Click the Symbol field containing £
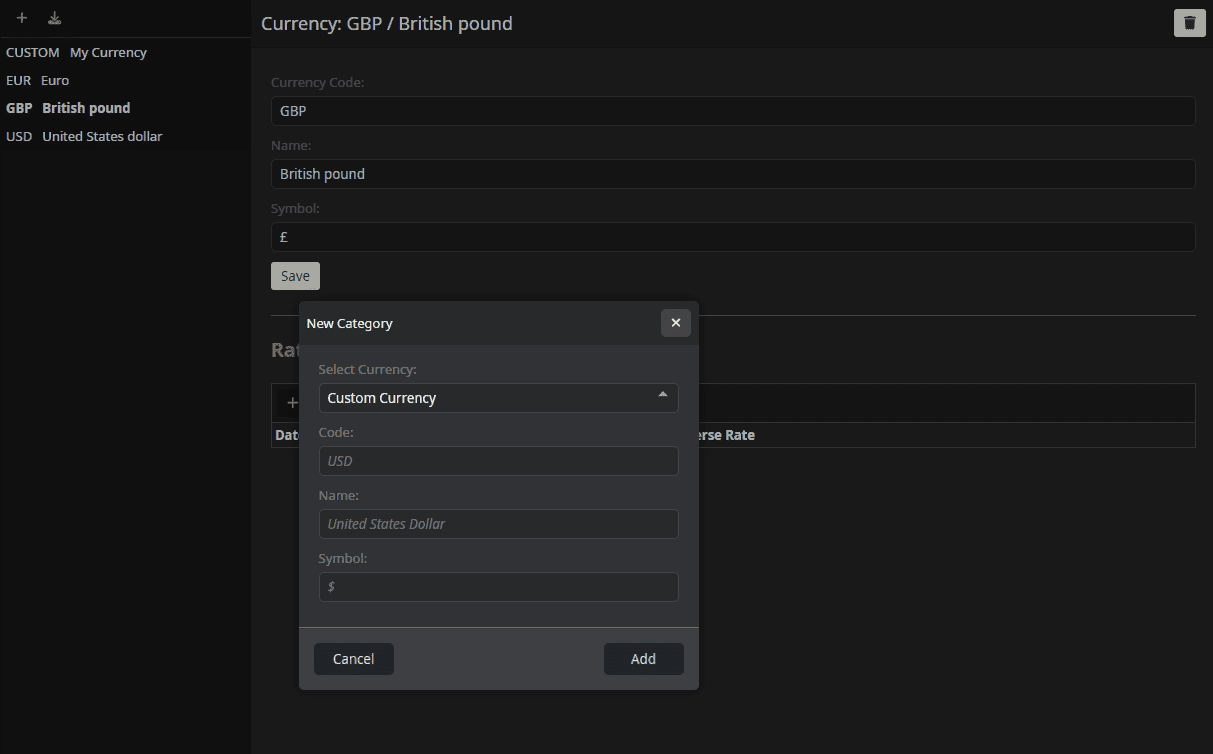Screen dimensions: 1213x754 pos(733,237)
